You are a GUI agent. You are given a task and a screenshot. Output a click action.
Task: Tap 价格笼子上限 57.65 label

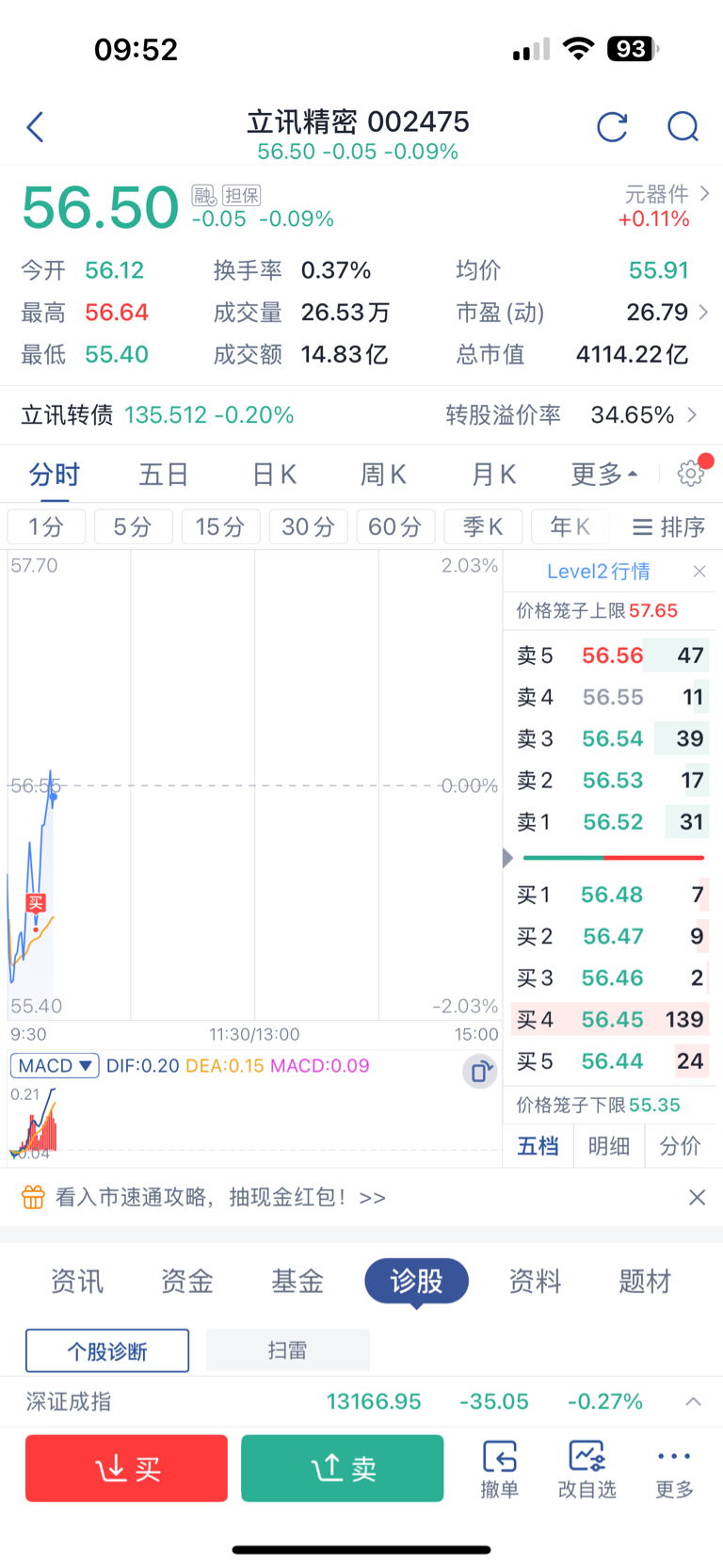[x=597, y=610]
